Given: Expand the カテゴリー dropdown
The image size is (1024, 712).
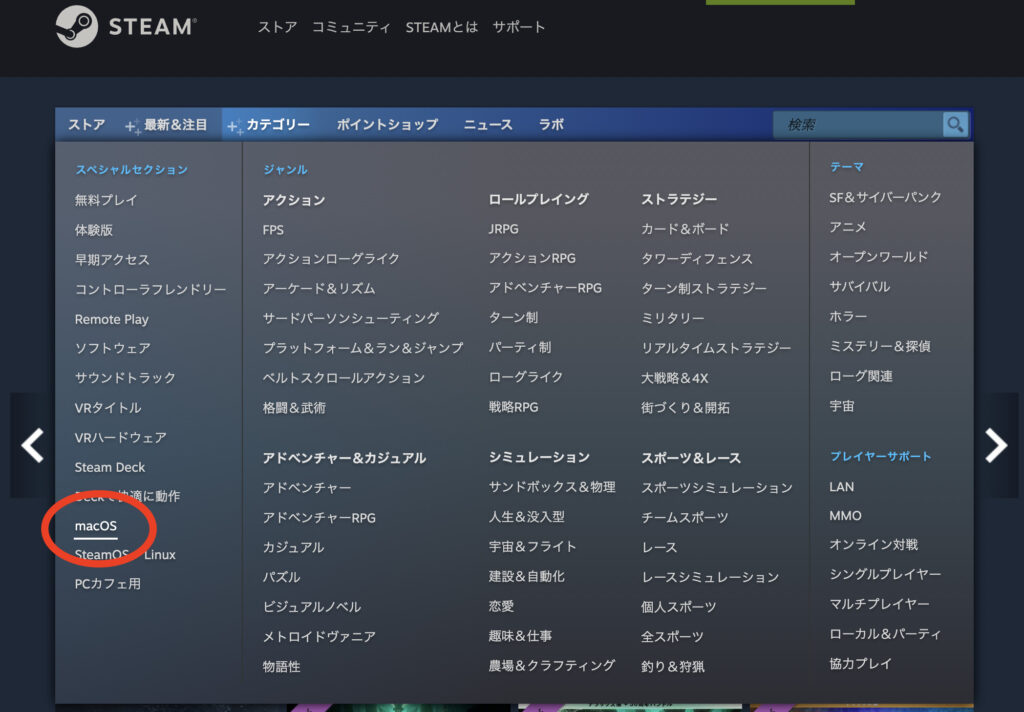Looking at the screenshot, I should 269,124.
